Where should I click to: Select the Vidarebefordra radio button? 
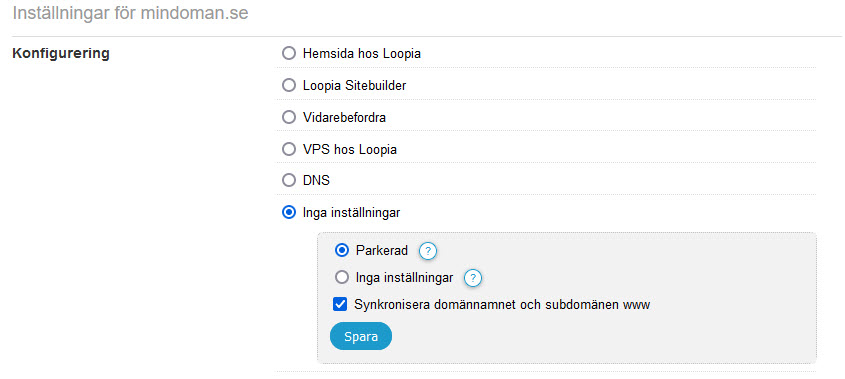289,117
